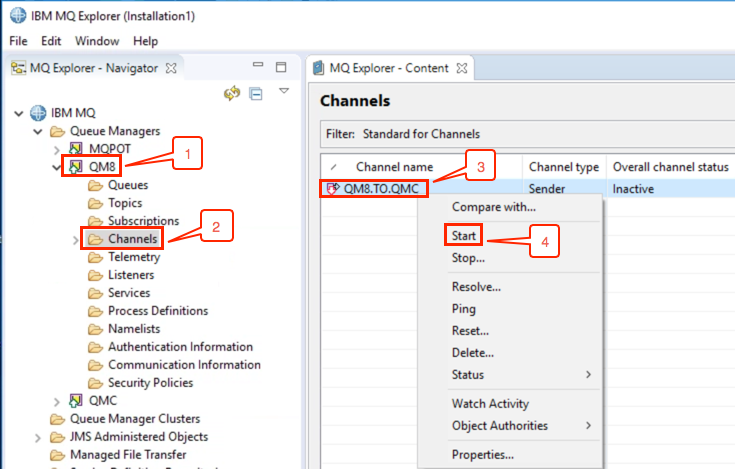Viewport: 735px width, 469px height.
Task: Select the Listeners folder icon
Action: click(95, 275)
